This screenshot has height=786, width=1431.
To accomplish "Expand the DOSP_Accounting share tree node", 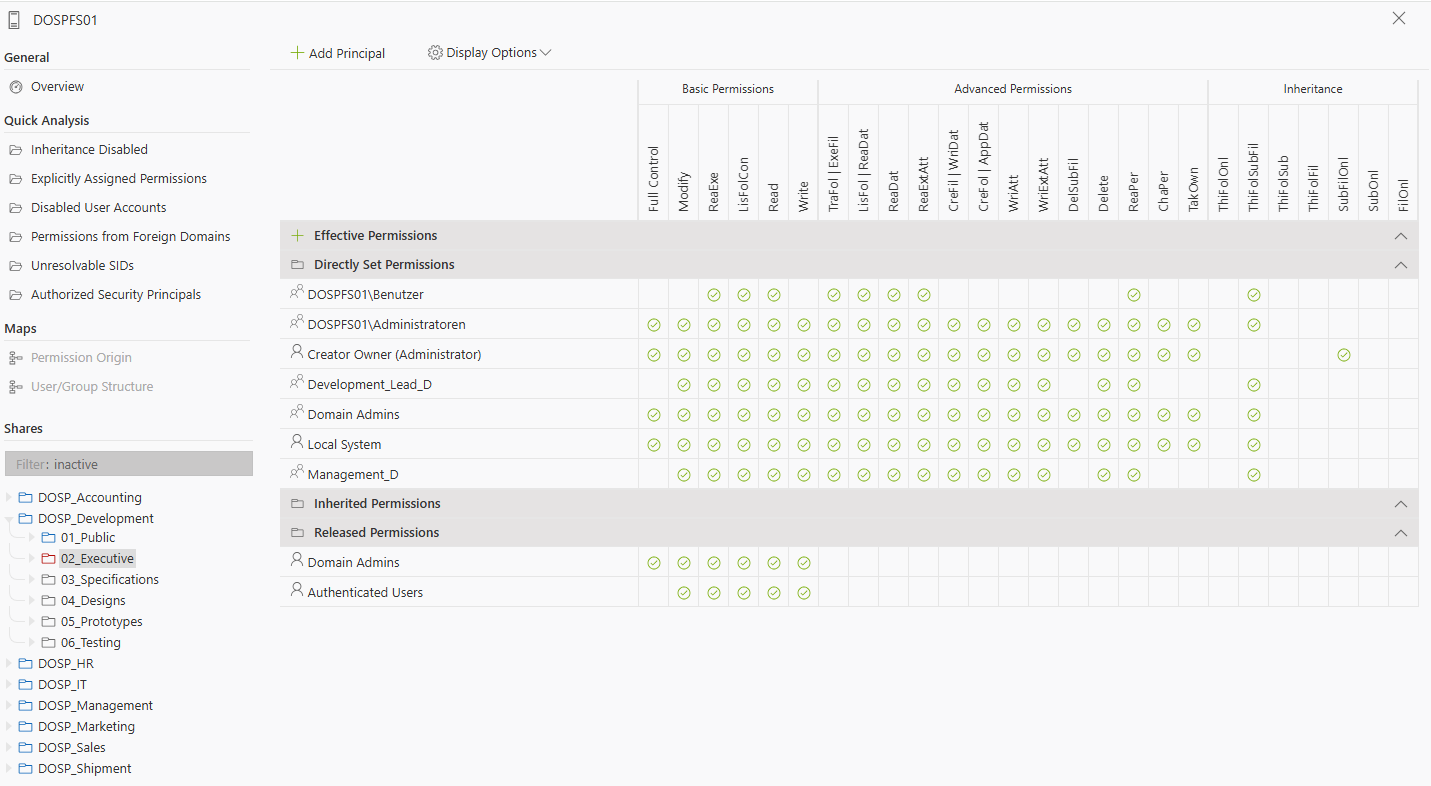I will 10,498.
